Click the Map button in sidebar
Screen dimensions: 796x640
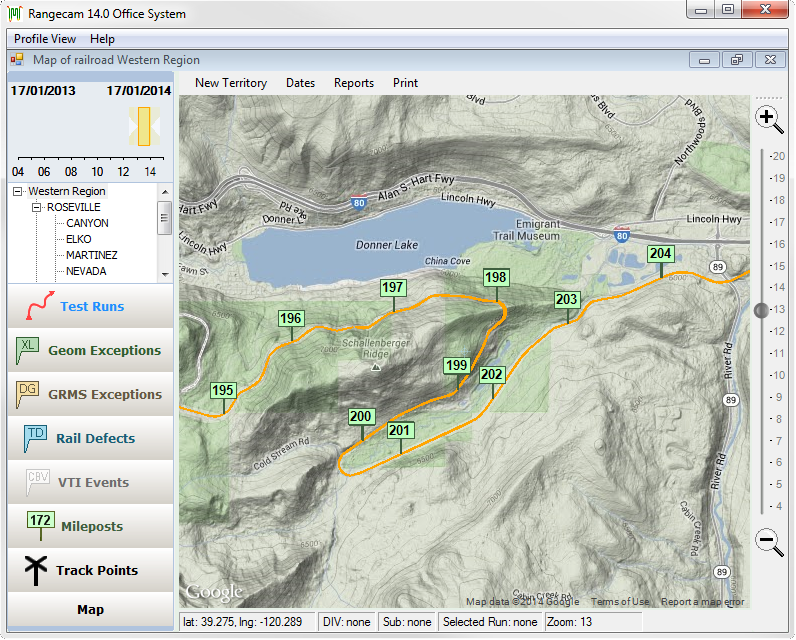90,609
